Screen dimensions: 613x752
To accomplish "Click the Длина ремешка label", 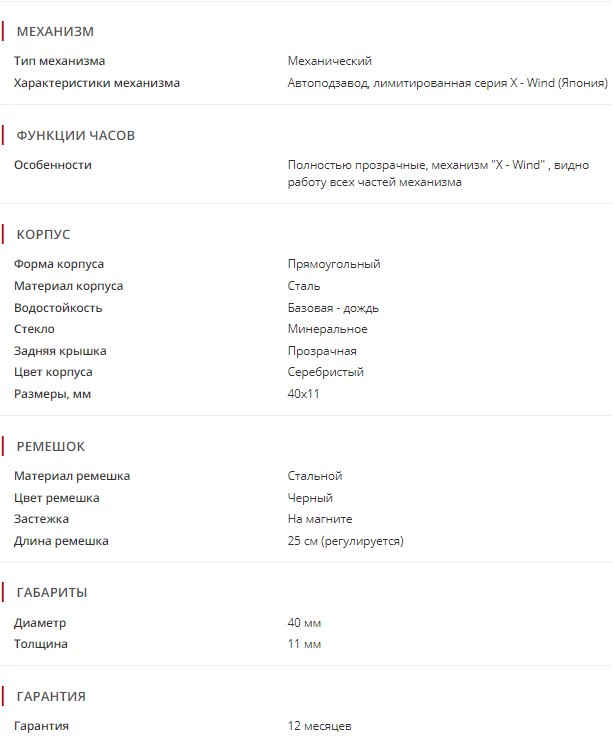I will click(61, 541).
